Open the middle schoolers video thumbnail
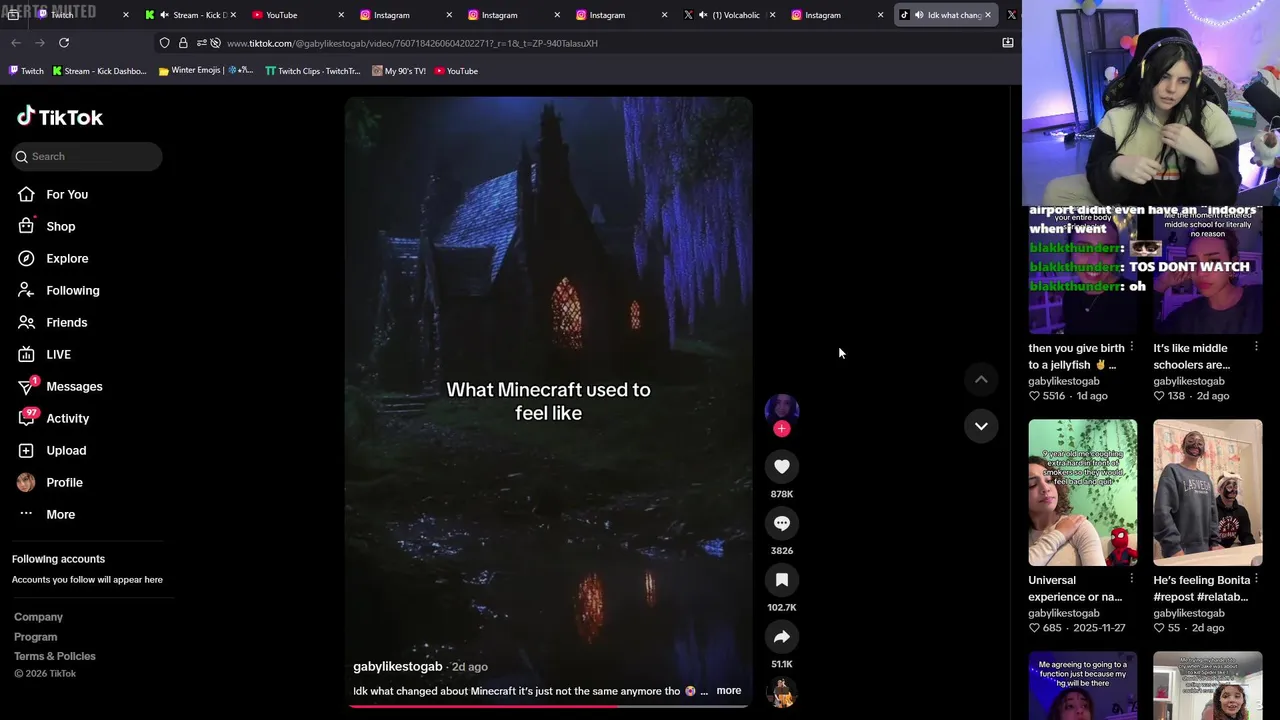Viewport: 1280px width, 720px height. click(1208, 270)
